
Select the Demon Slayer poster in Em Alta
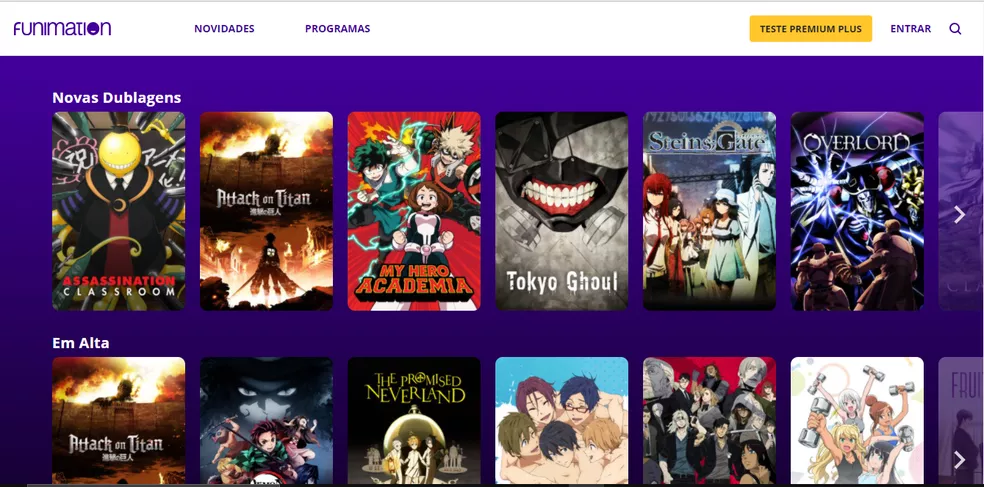tap(266, 420)
